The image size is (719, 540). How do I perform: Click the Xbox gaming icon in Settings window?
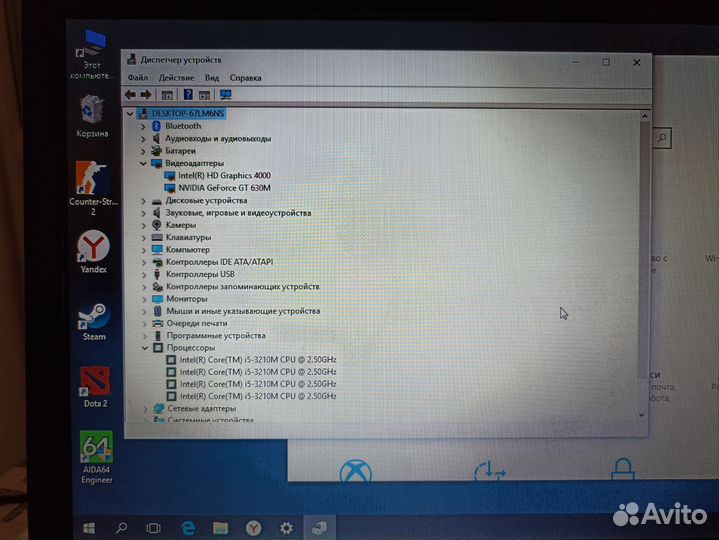[x=355, y=471]
